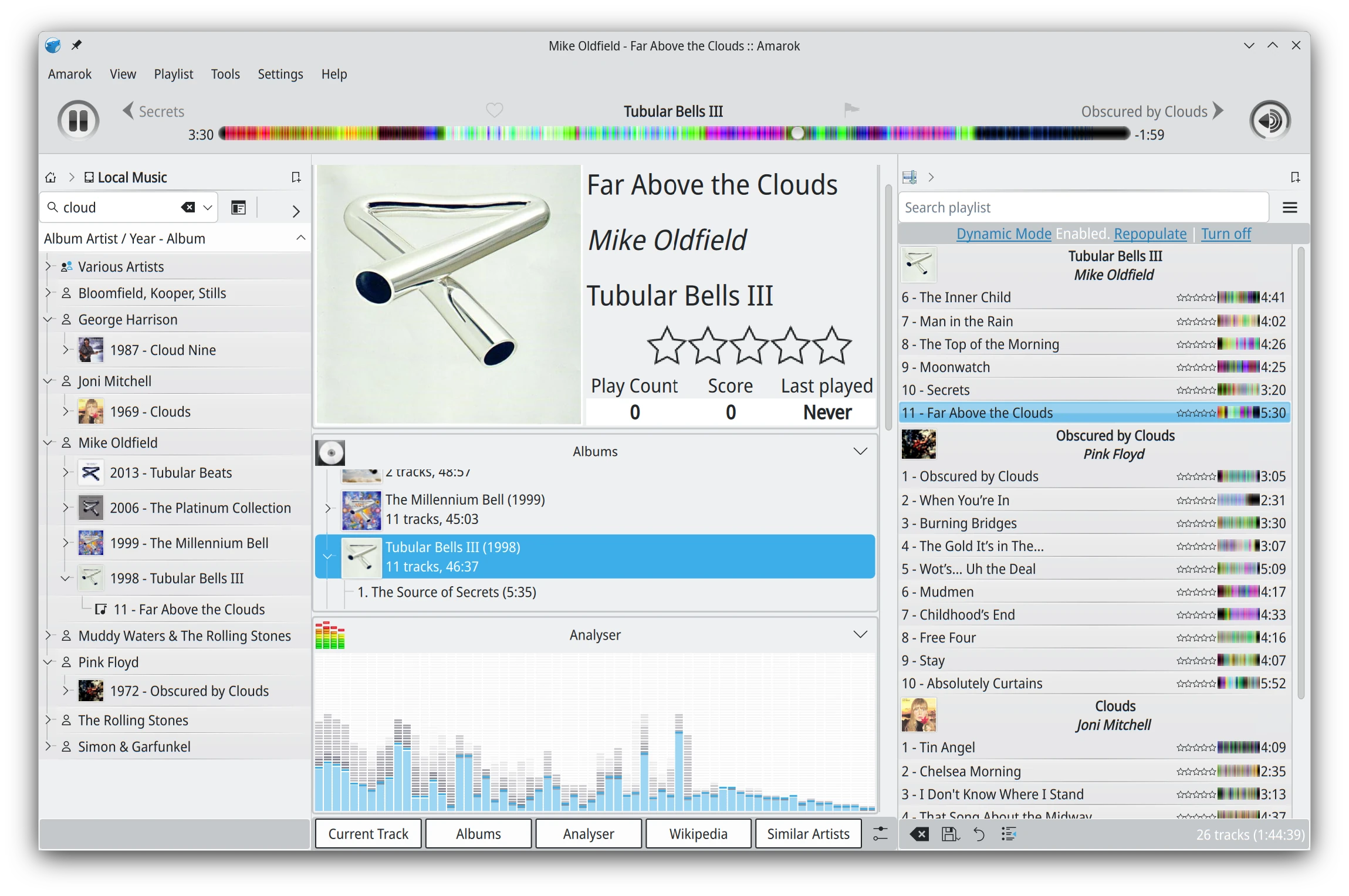
Task: Turn off Dynamic Mode
Action: (x=1226, y=234)
